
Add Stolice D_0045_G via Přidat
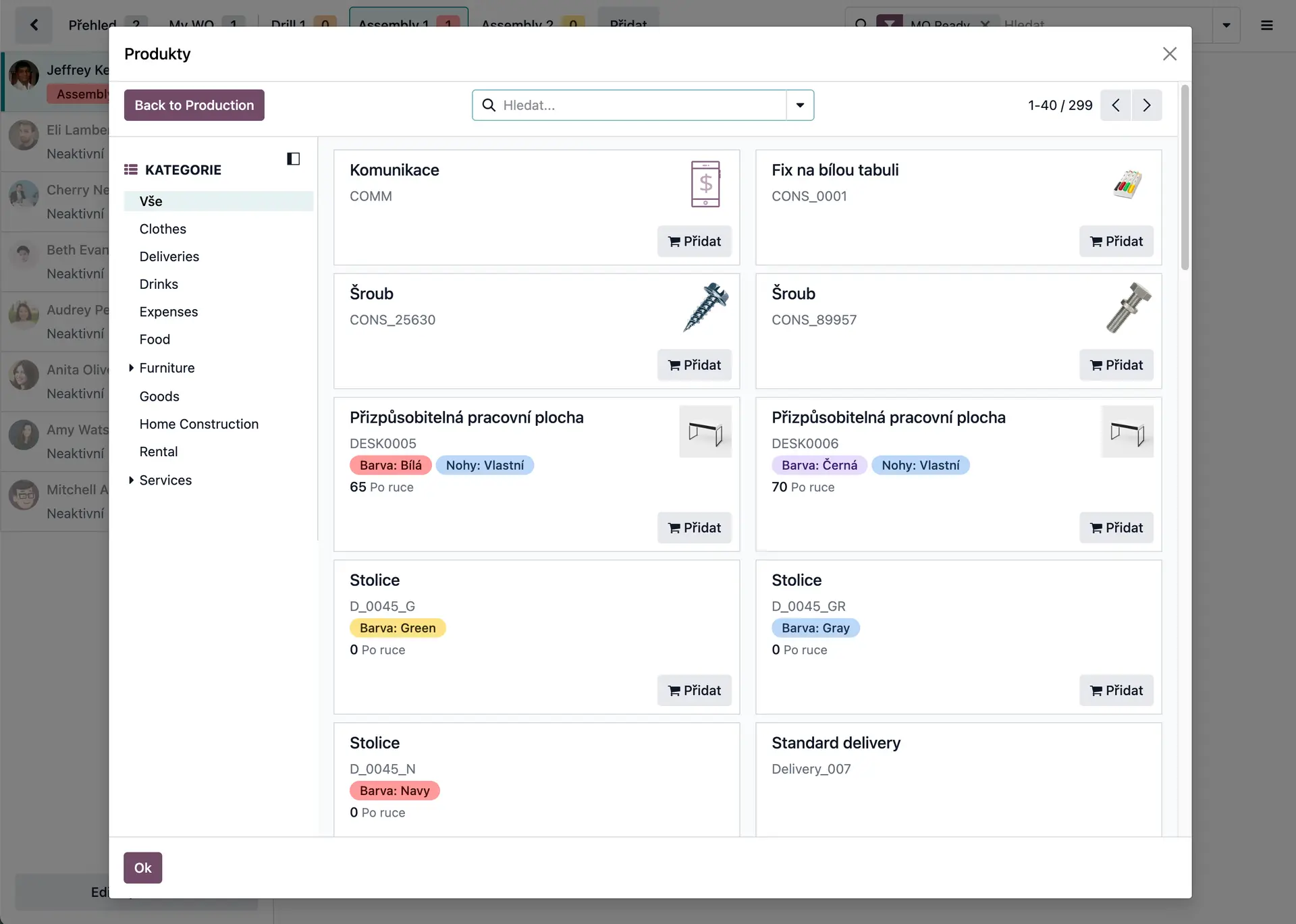(x=694, y=690)
